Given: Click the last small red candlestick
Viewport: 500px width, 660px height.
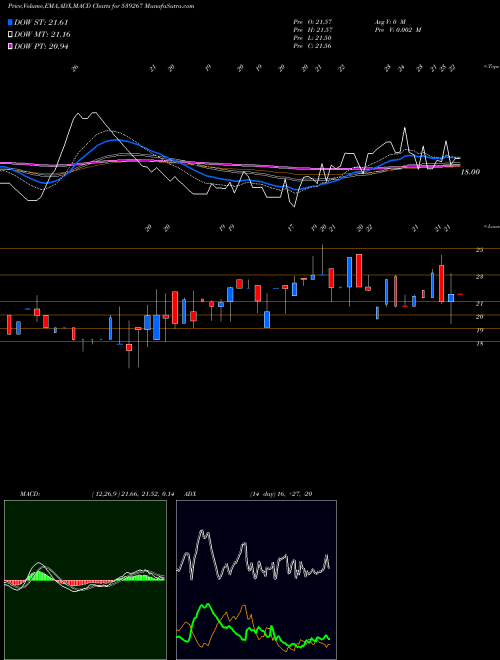Looking at the screenshot, I should coord(460,294).
